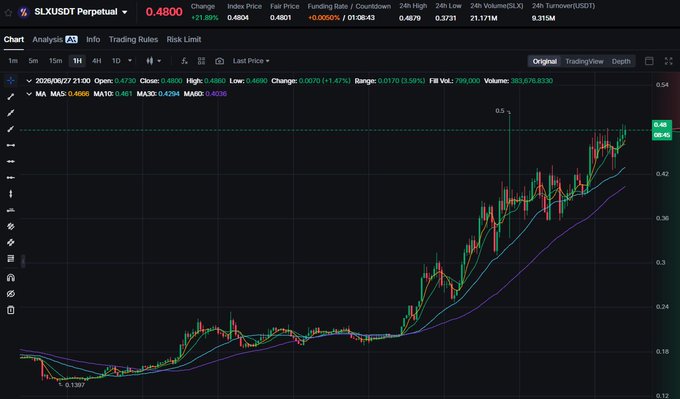The width and height of the screenshot is (680, 399).
Task: Select the Fibonacci retracement tool
Action: point(11,259)
